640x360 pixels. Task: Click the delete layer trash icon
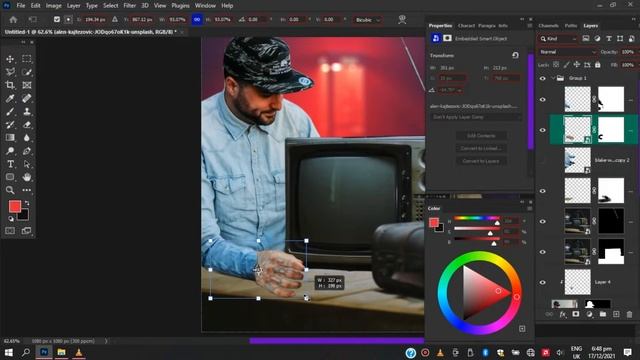629,314
